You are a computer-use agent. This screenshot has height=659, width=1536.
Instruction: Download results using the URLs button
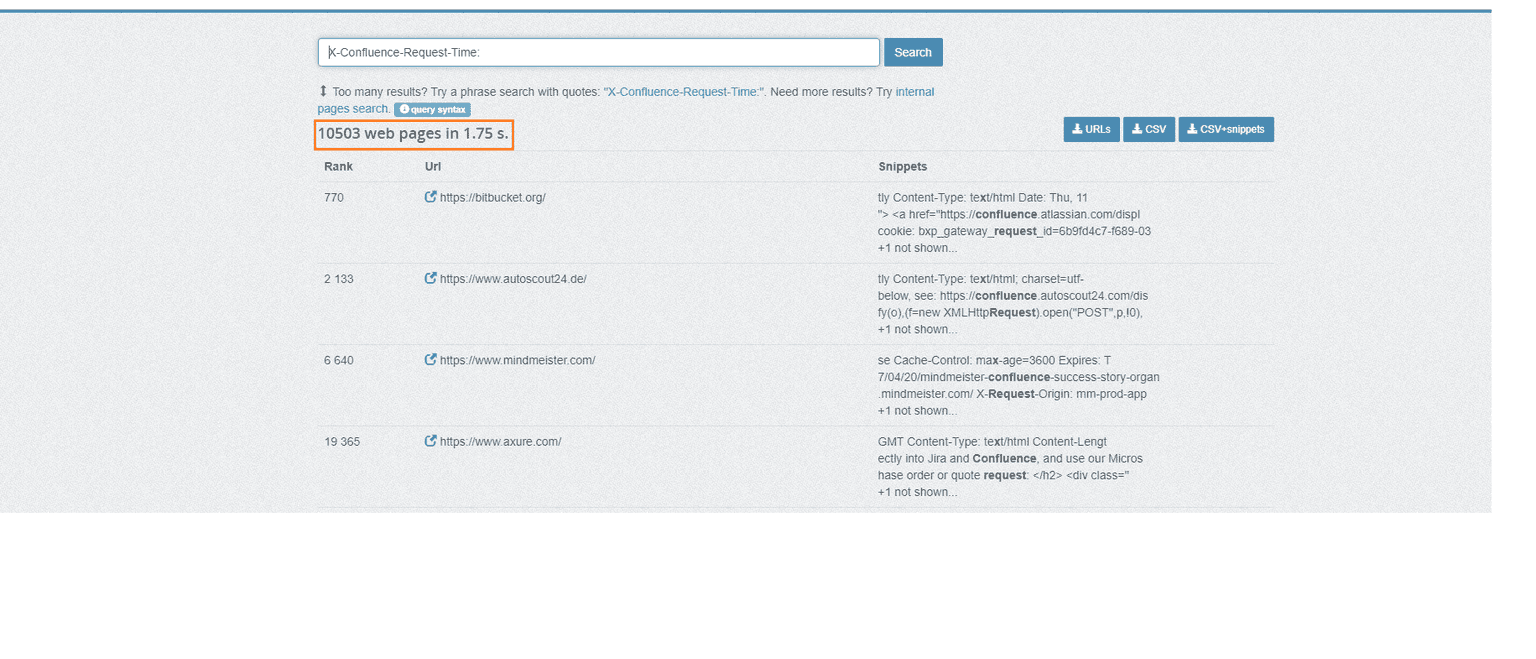click(1090, 130)
